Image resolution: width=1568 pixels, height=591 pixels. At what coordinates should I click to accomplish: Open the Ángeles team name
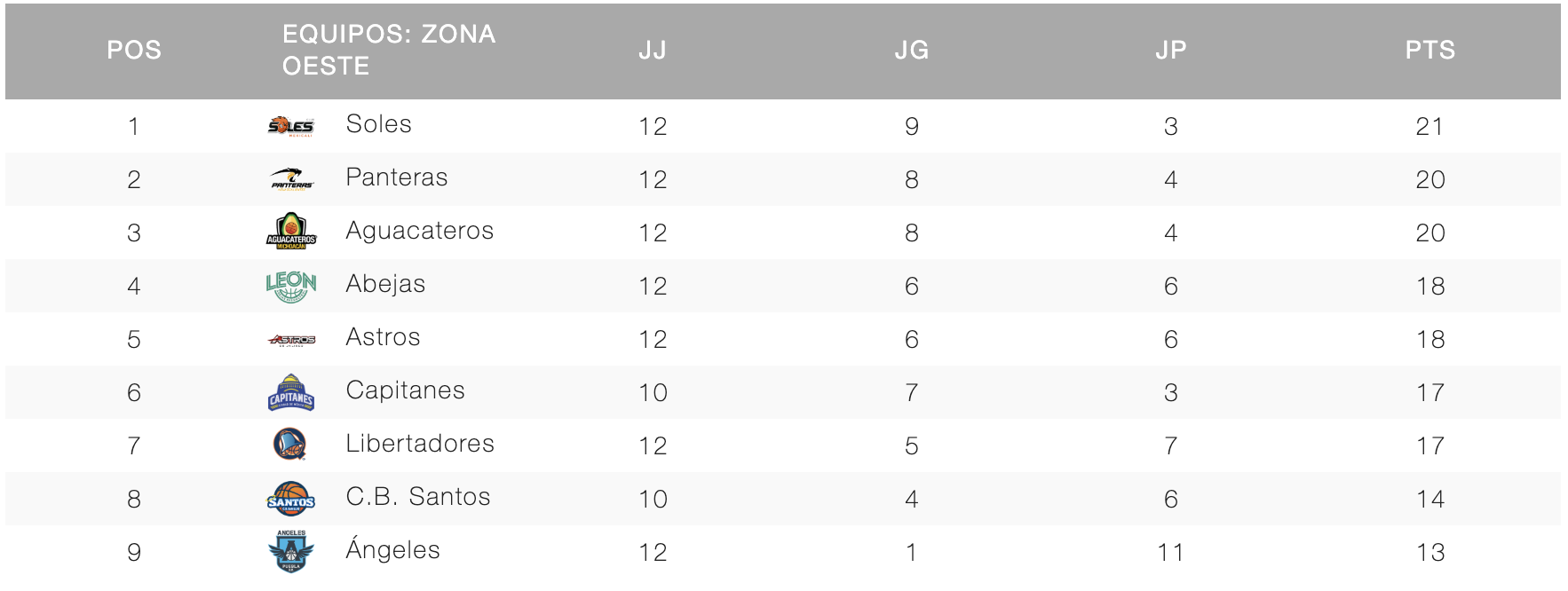[393, 550]
